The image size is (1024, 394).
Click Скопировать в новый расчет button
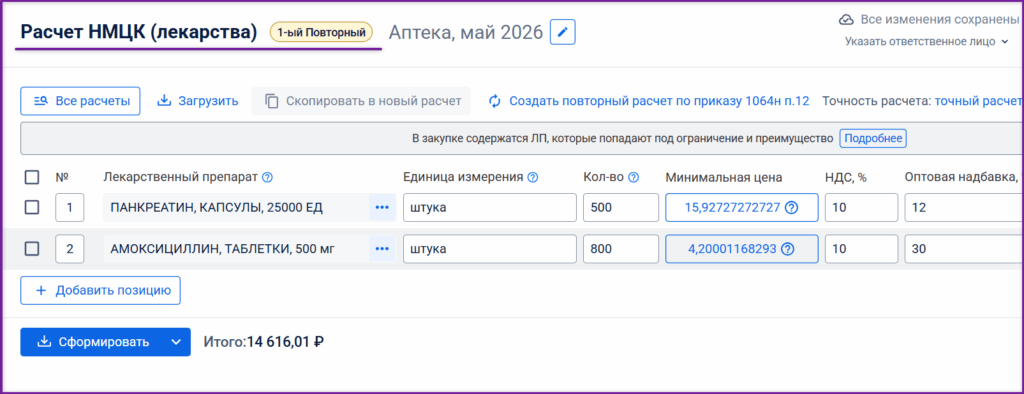click(361, 101)
